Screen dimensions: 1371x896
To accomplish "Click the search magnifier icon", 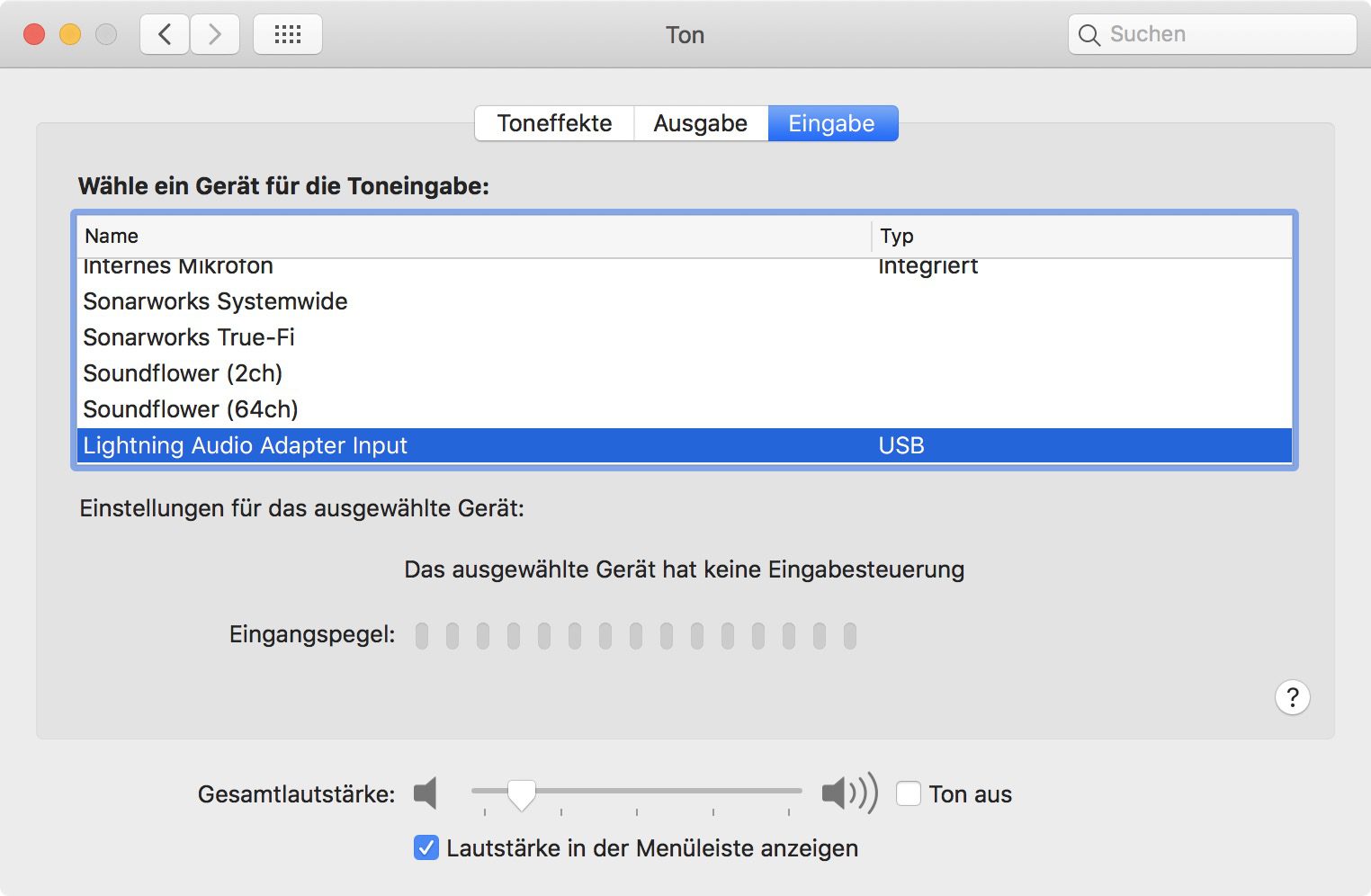I will point(1089,35).
